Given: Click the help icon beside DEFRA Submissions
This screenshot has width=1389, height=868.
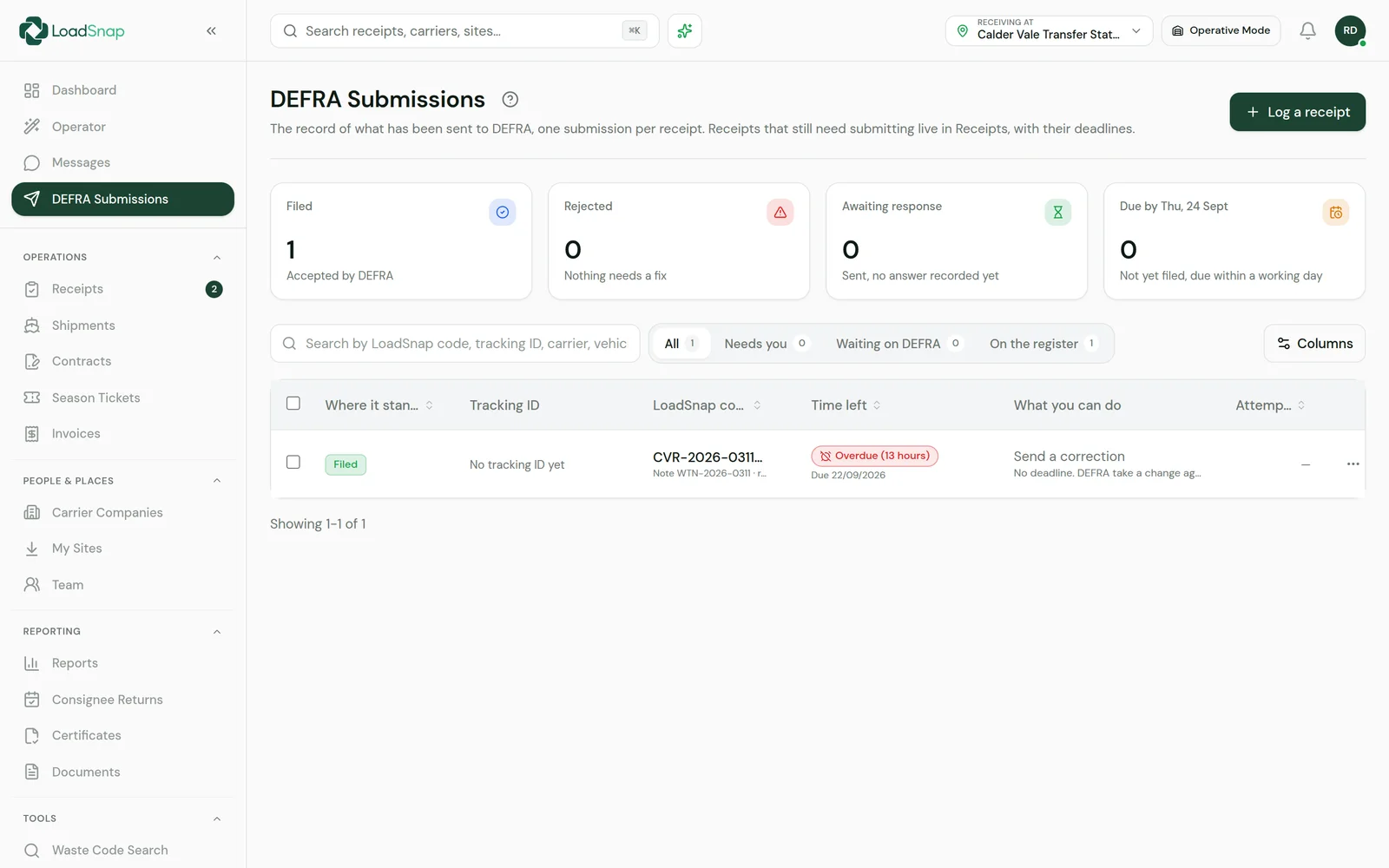Looking at the screenshot, I should [x=510, y=100].
